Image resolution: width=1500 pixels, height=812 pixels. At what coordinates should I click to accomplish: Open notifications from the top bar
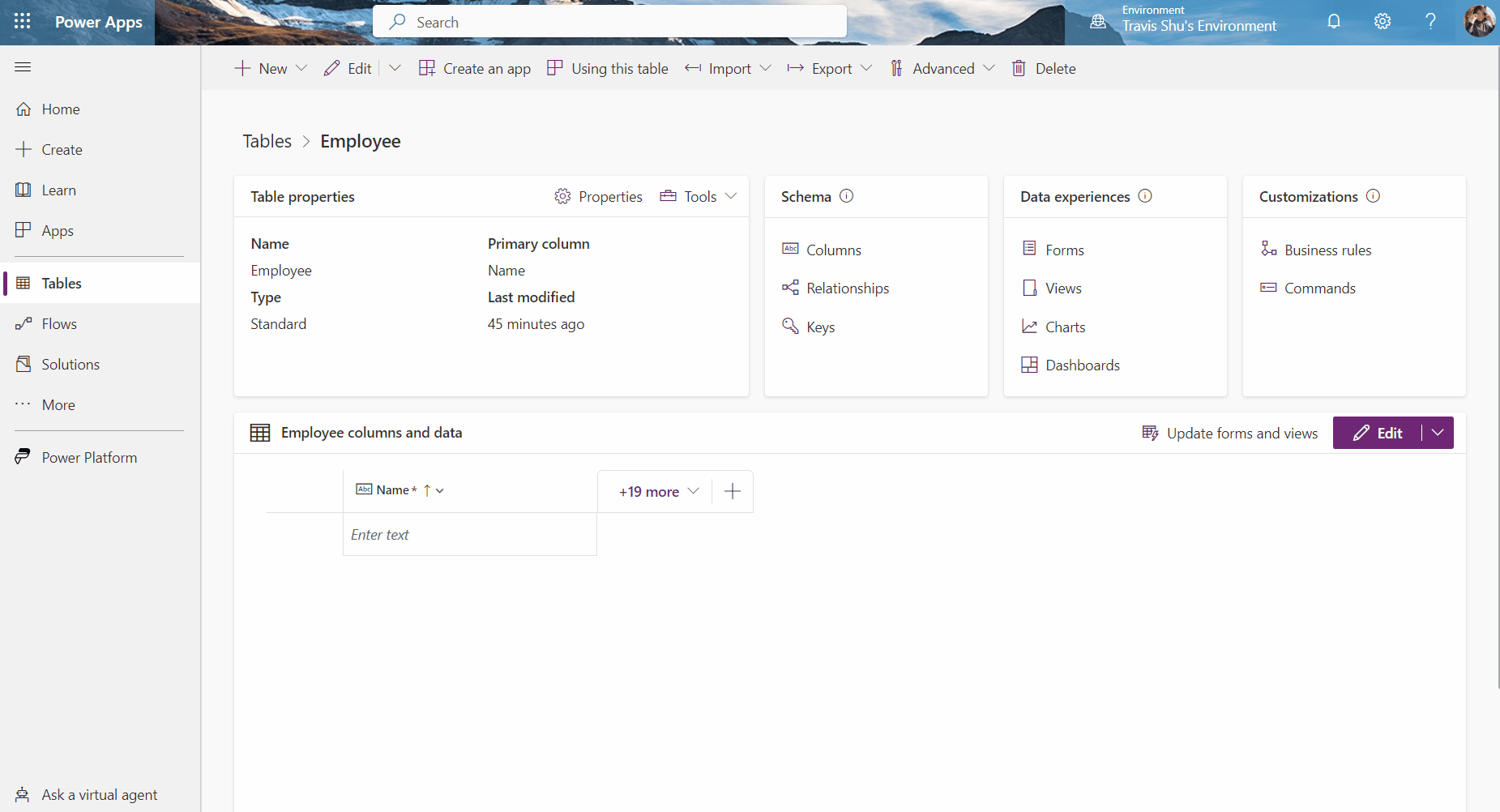click(1334, 22)
